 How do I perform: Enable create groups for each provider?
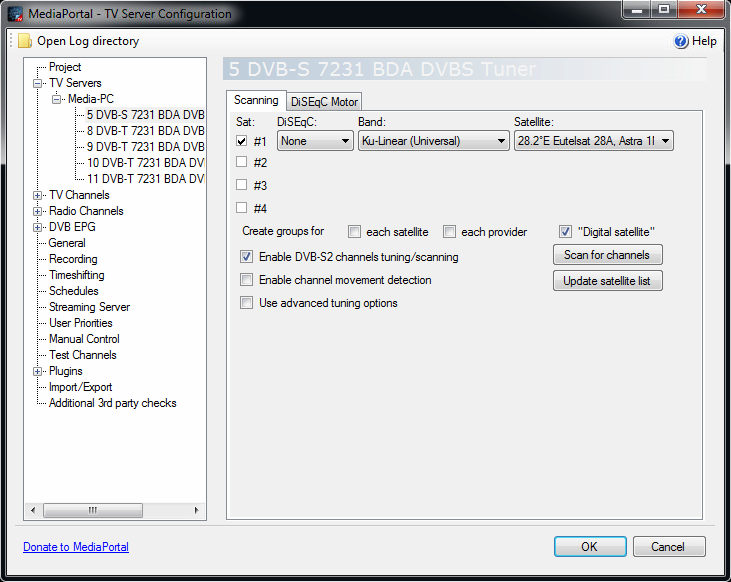point(449,232)
